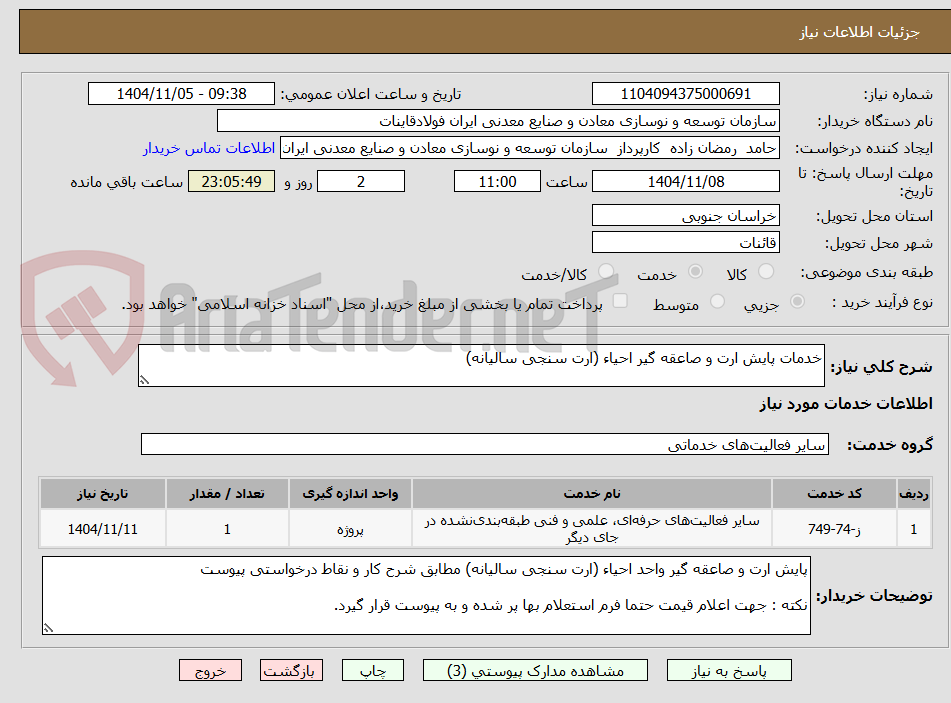Click the buyer organization name field

coord(498,121)
